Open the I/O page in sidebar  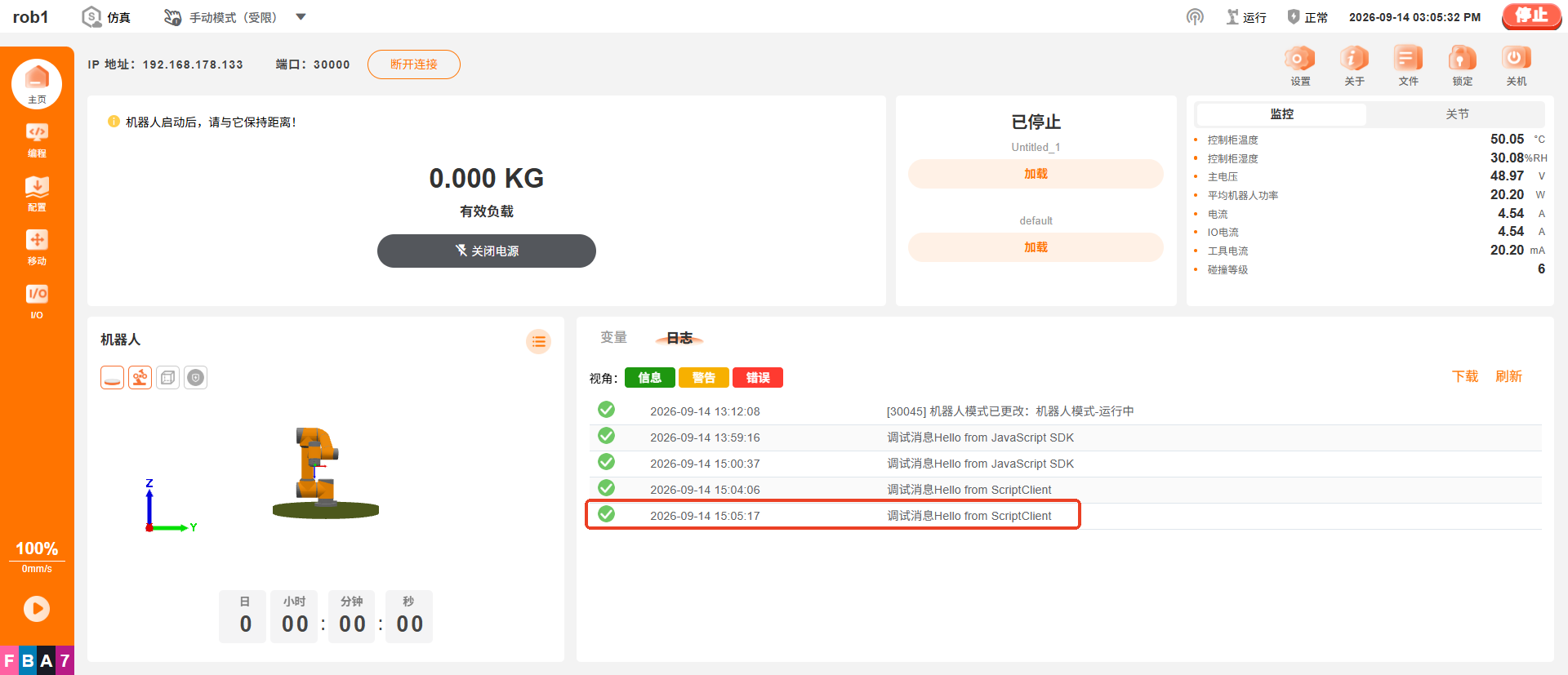[x=37, y=302]
